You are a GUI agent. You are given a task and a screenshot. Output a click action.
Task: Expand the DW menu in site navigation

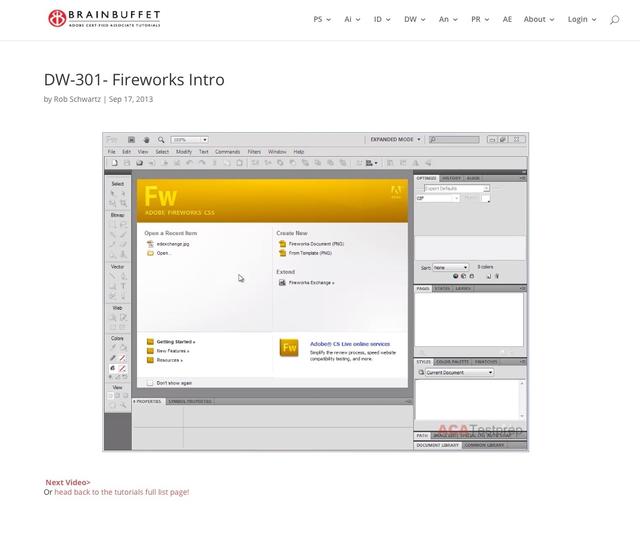415,19
